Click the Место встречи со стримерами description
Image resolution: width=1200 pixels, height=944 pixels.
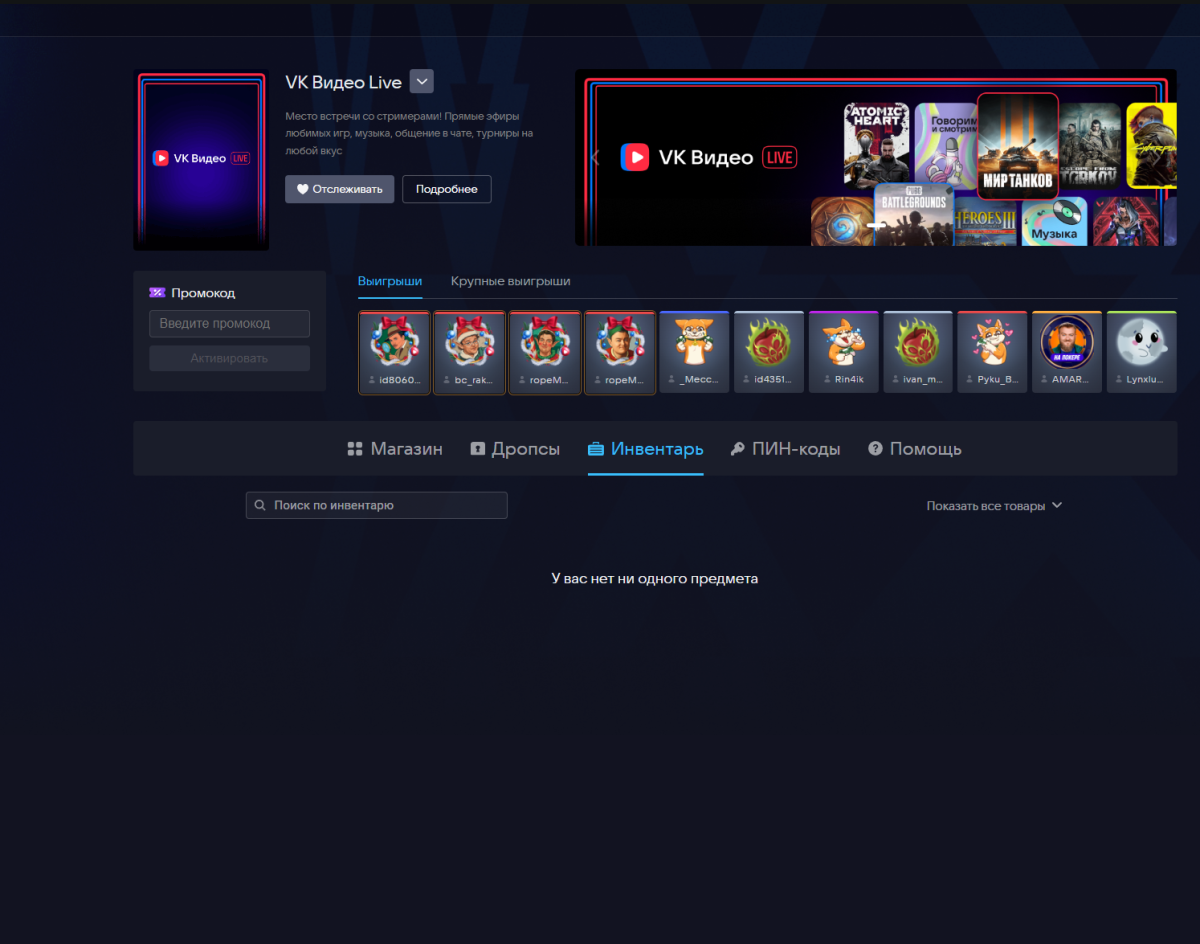click(409, 133)
